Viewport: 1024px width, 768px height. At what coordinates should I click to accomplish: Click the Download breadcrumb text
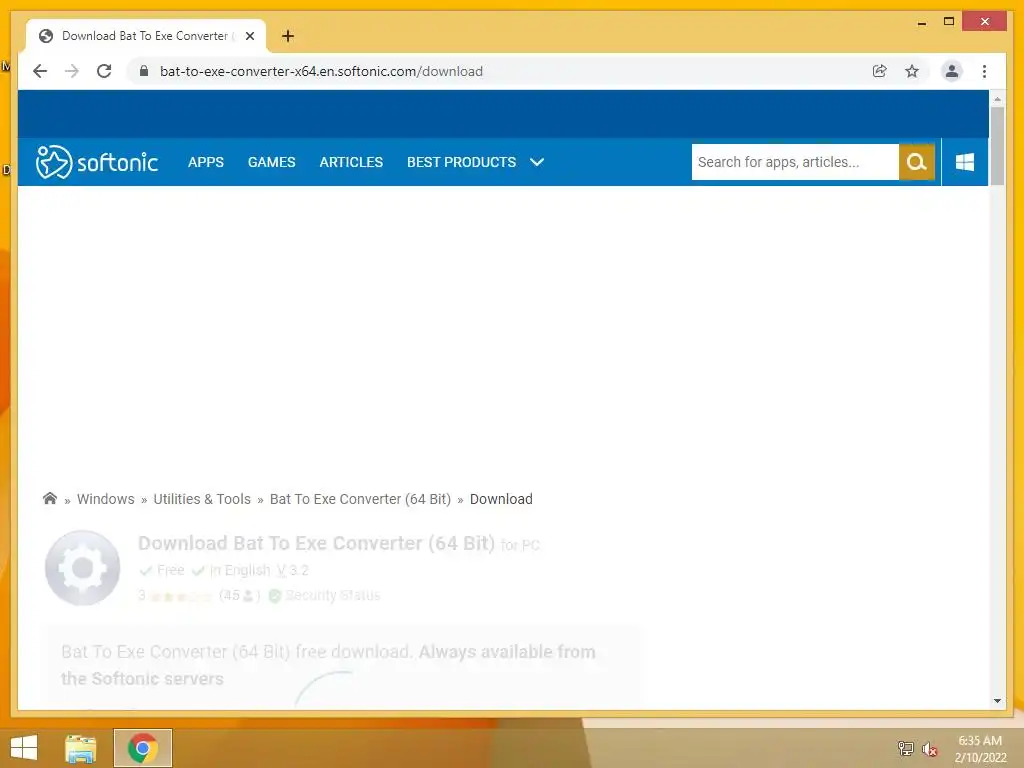click(501, 499)
